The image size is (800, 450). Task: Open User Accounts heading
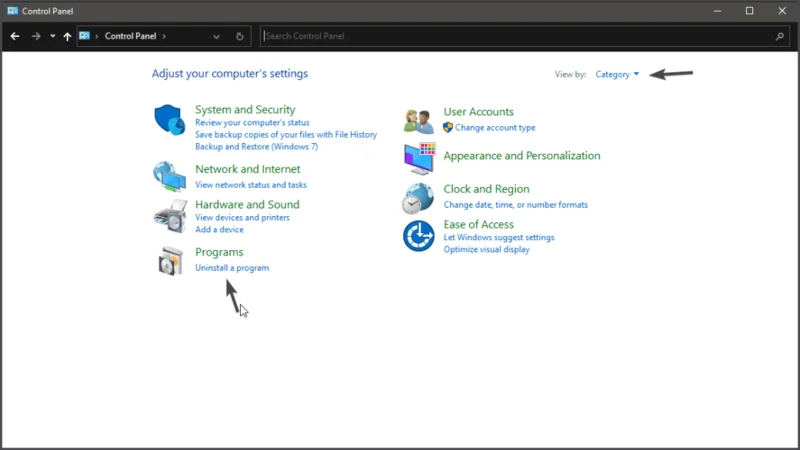(479, 112)
